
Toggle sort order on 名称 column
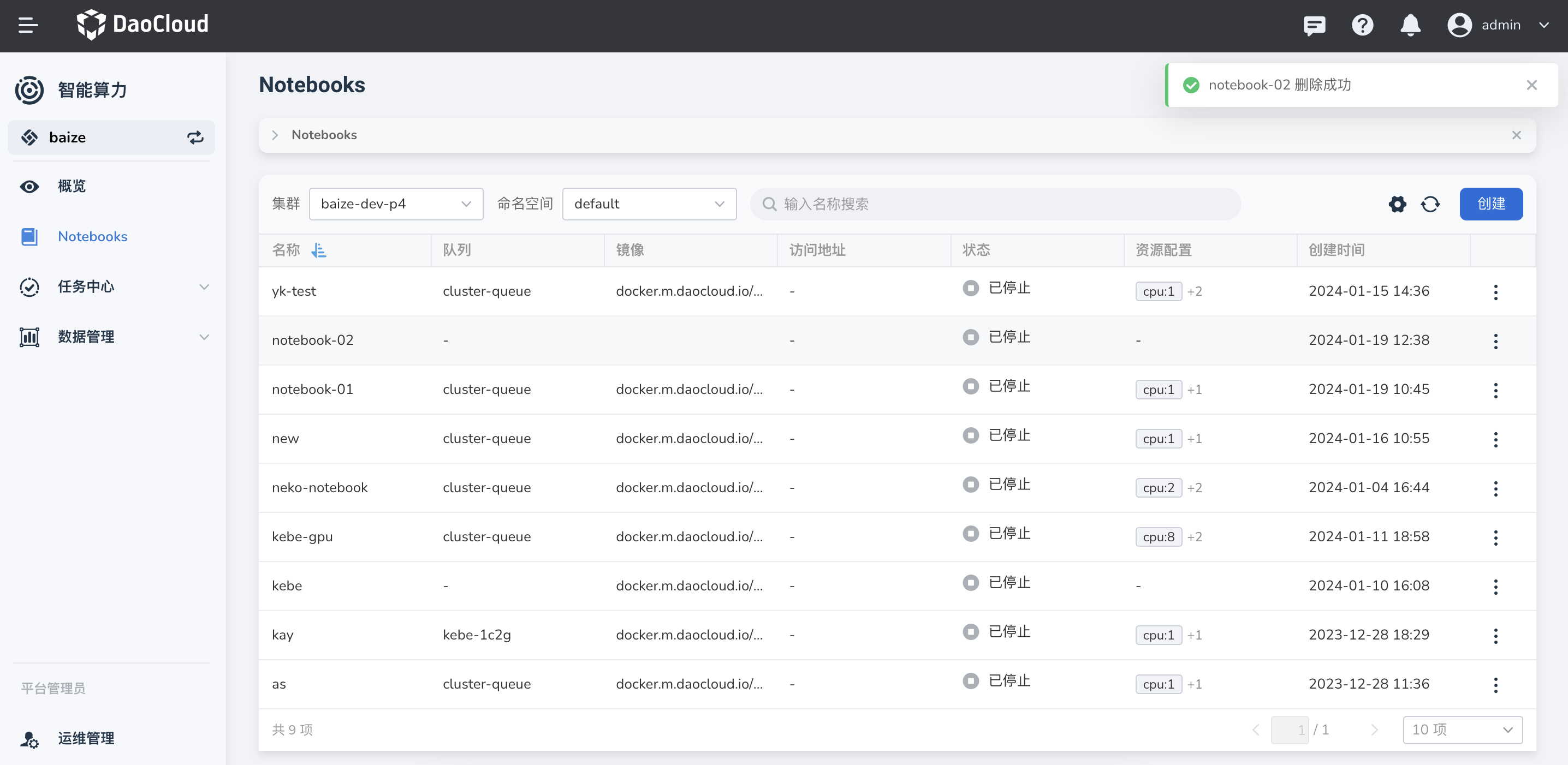(318, 250)
